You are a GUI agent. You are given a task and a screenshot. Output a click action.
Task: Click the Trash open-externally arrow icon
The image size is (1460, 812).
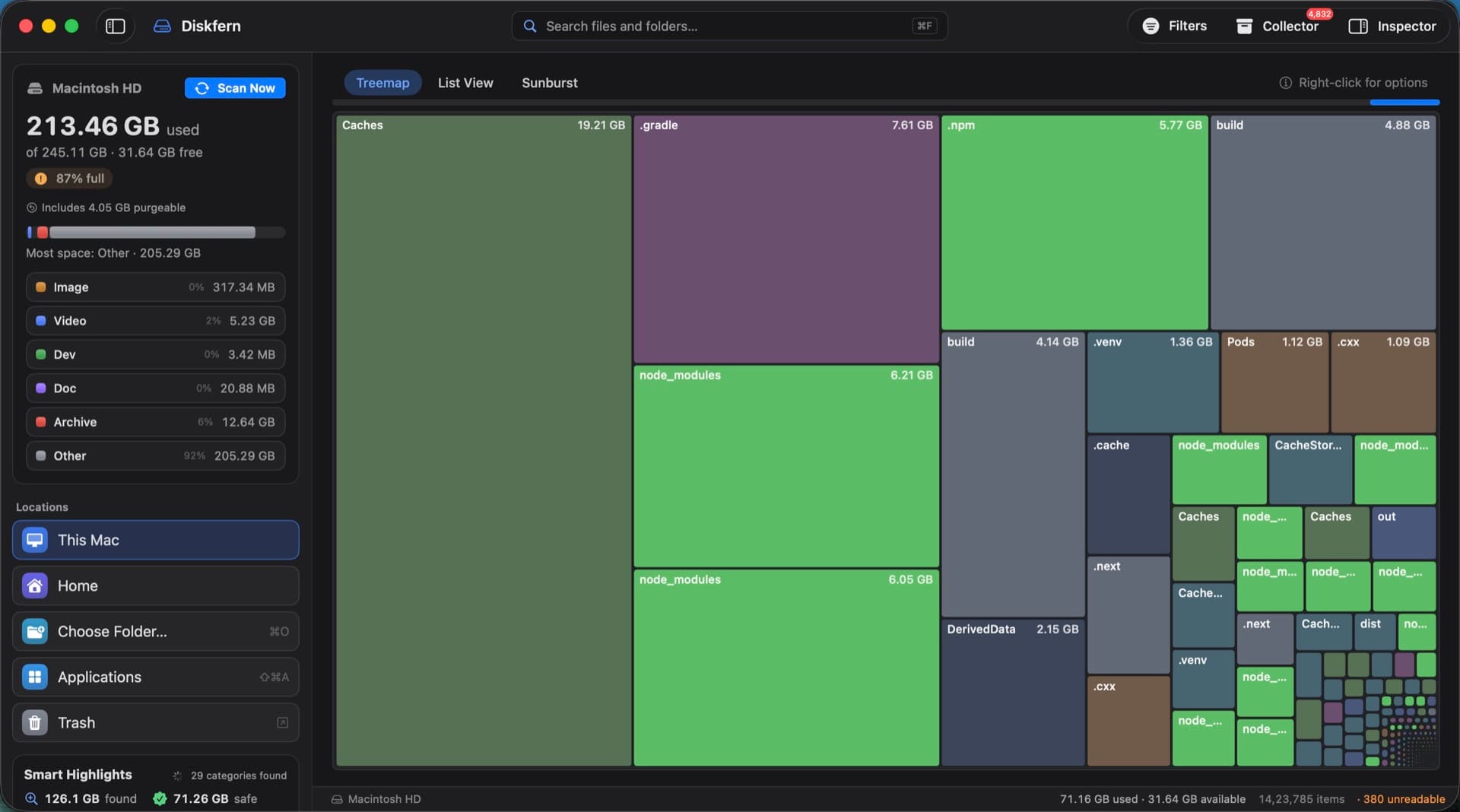pyautogui.click(x=282, y=722)
